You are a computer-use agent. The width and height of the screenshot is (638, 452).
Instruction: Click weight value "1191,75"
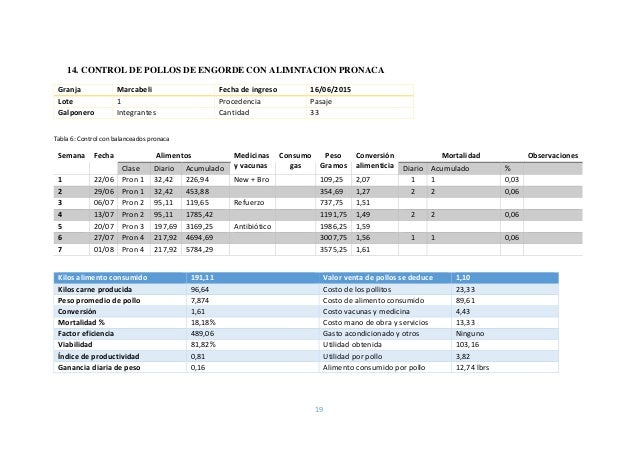(333, 214)
